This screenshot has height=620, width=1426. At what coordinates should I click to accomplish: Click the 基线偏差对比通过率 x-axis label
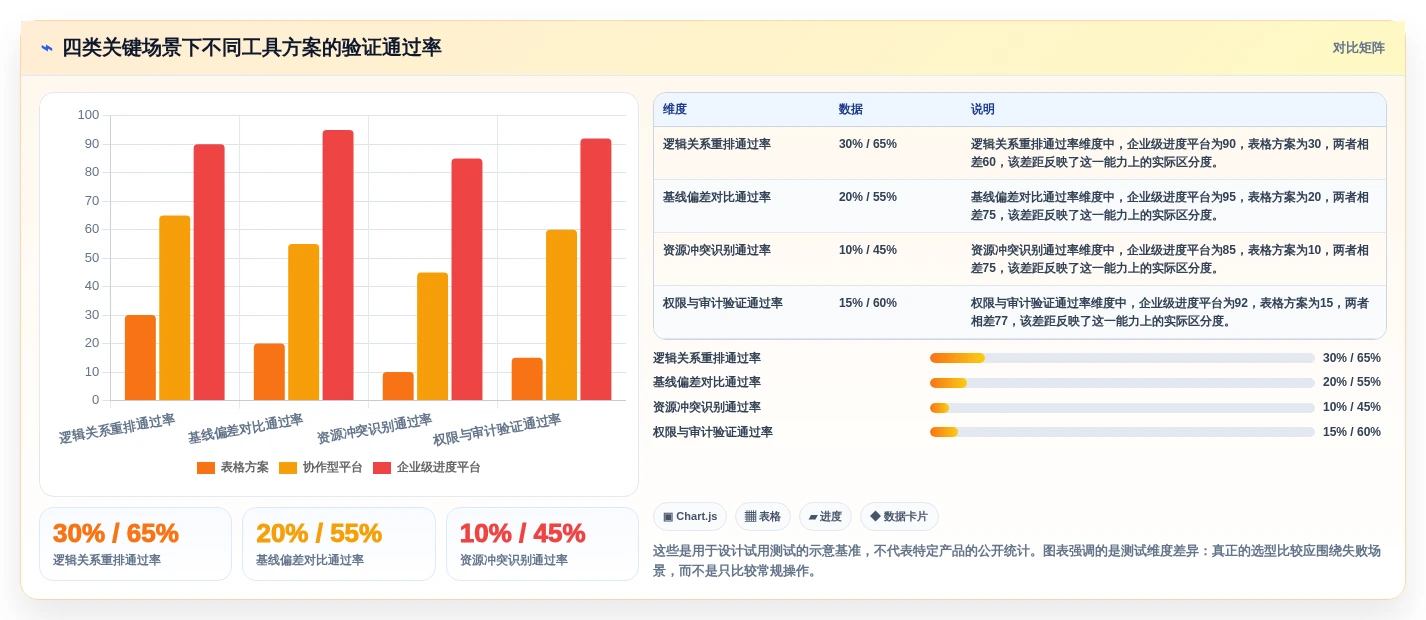pos(245,429)
